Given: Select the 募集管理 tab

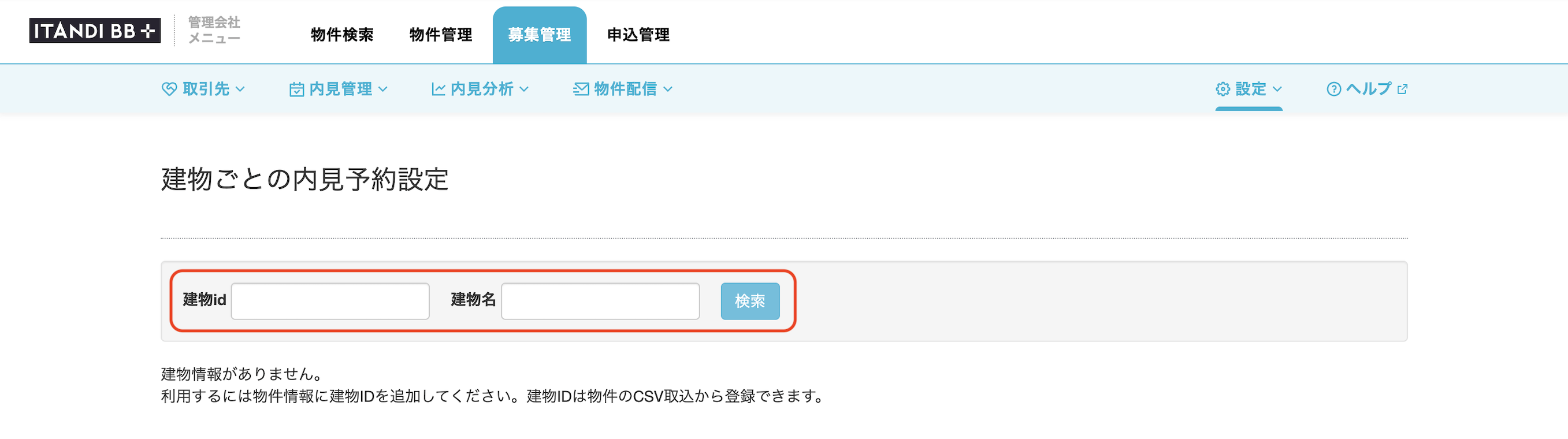Looking at the screenshot, I should (539, 35).
